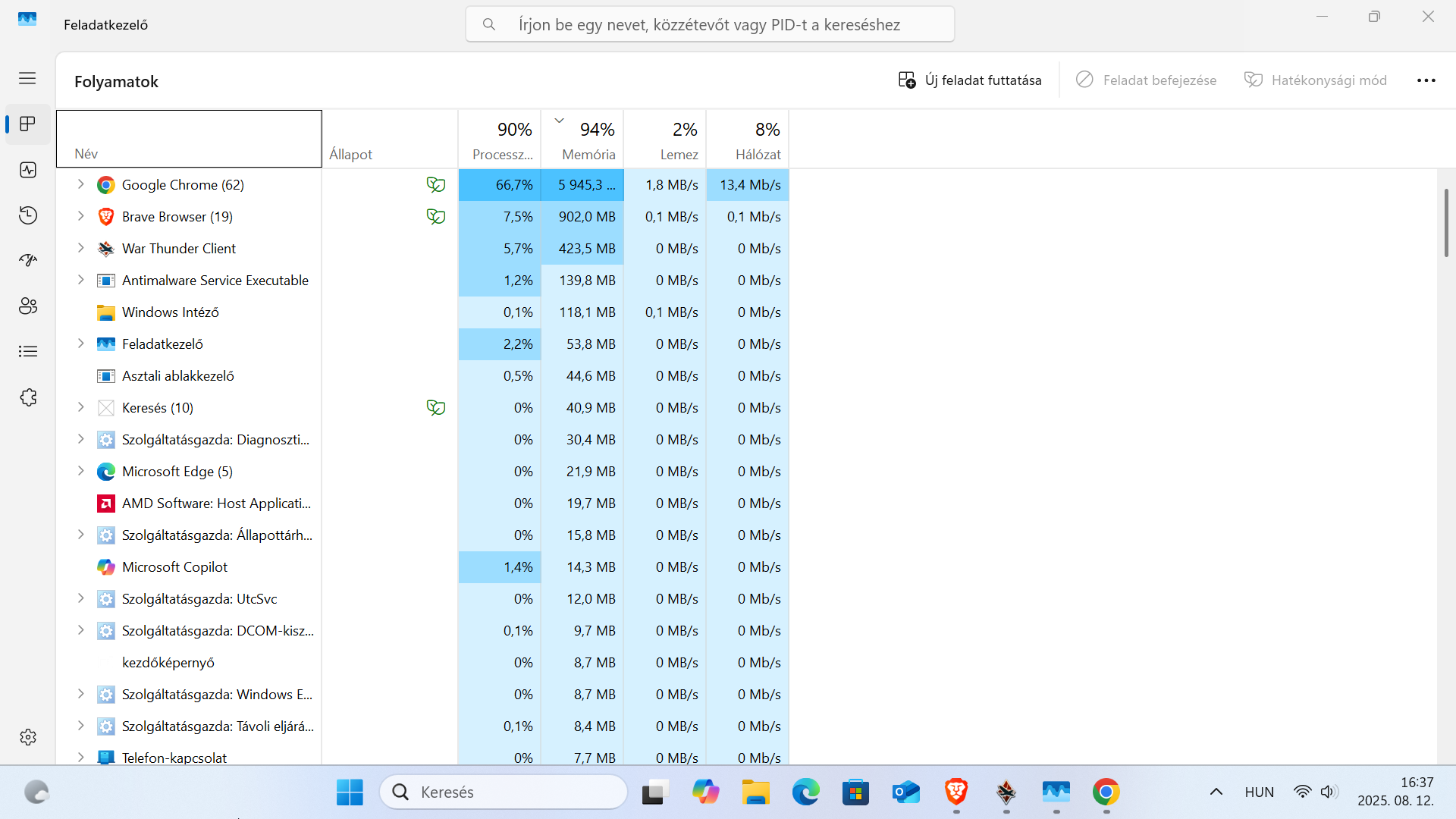Viewport: 1456px width, 819px height.
Task: Open File Explorer from the taskbar
Action: 755,792
